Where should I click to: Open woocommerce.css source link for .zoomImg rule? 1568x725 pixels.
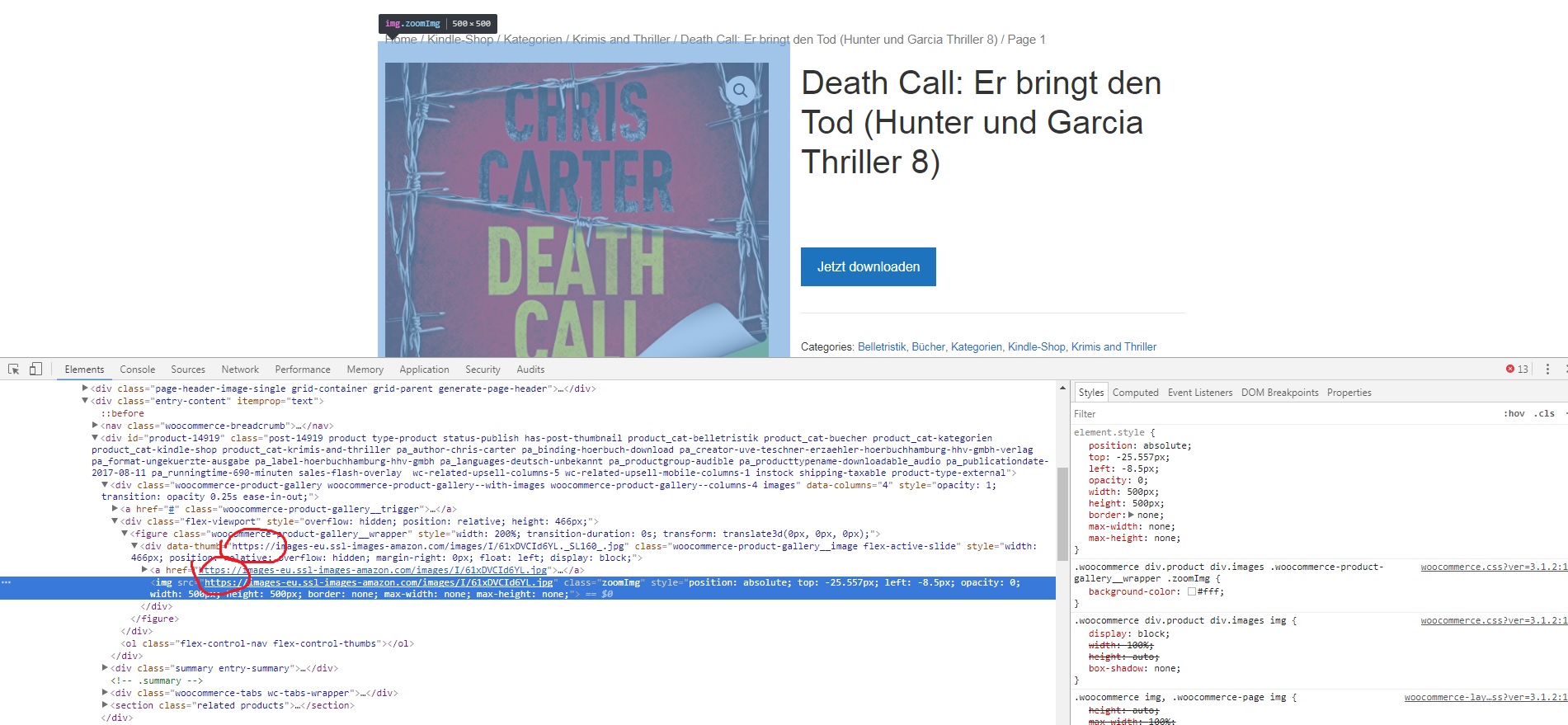[x=1494, y=567]
